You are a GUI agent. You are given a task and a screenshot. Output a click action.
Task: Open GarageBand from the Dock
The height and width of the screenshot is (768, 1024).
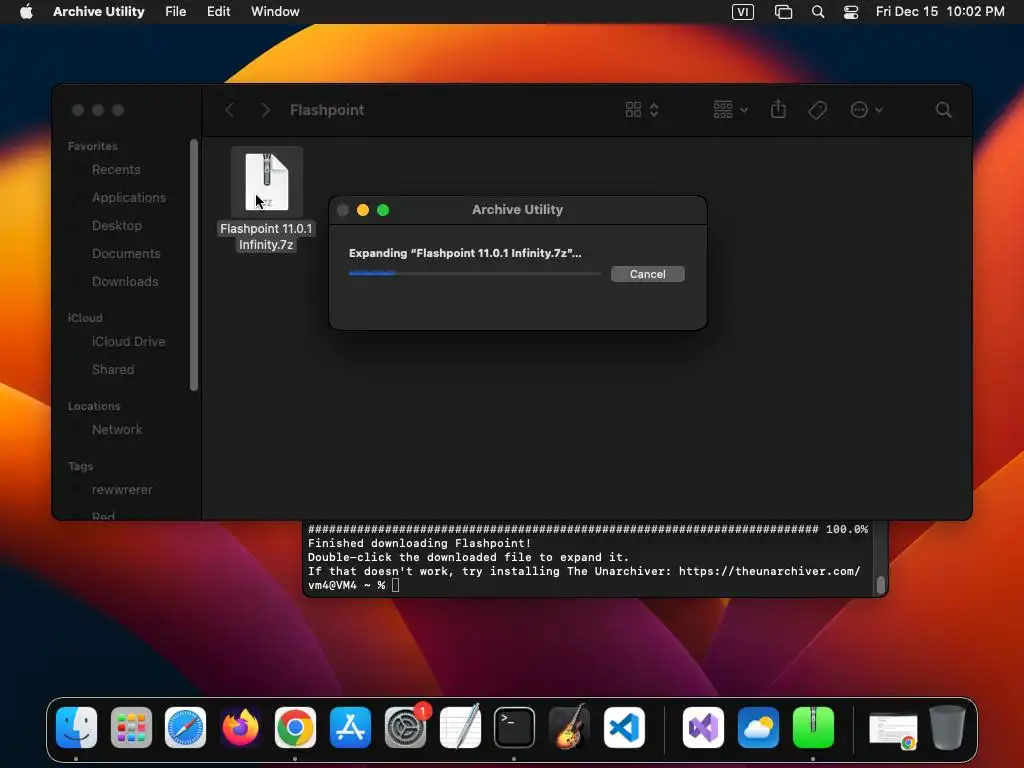click(x=569, y=726)
